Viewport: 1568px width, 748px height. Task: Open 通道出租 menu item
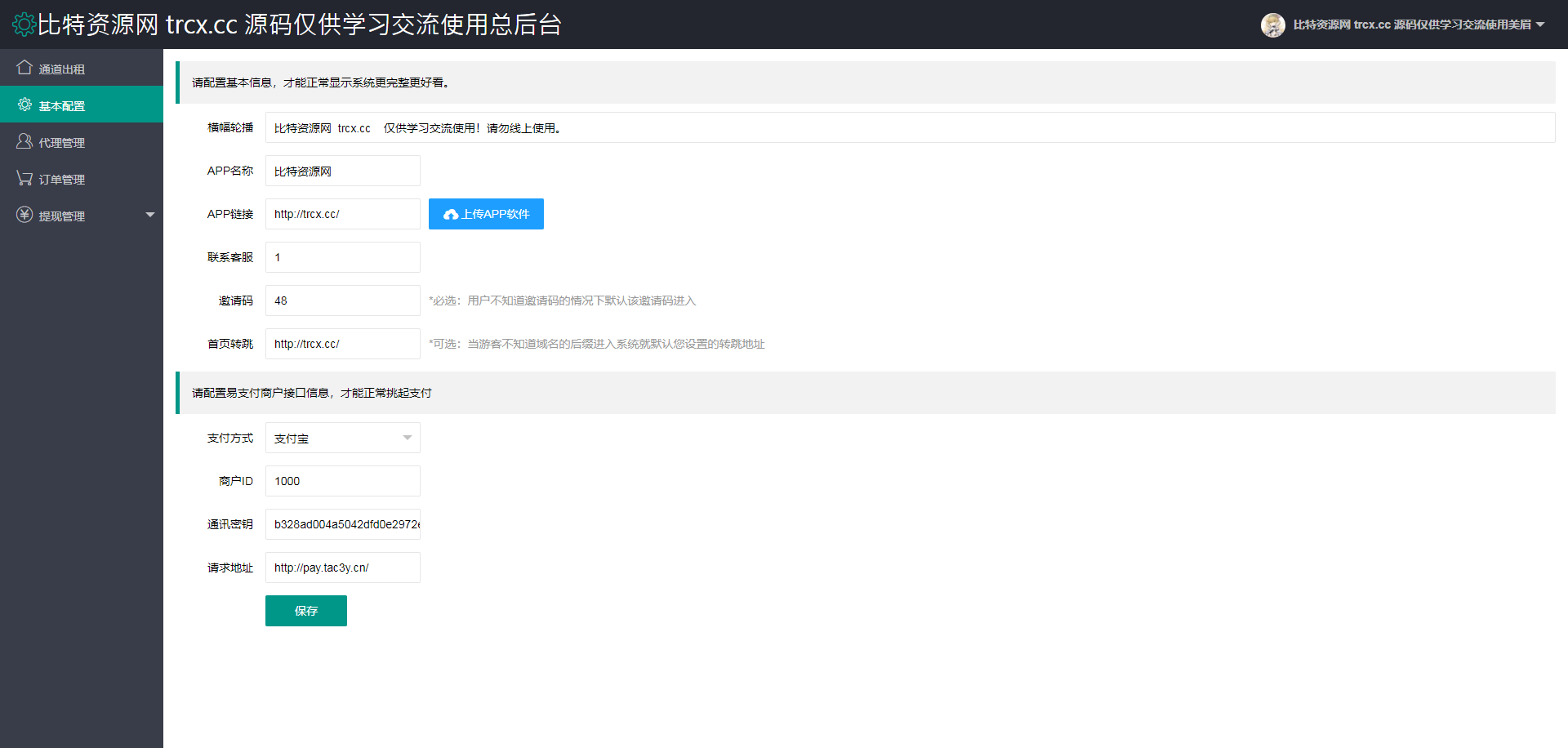(82, 68)
